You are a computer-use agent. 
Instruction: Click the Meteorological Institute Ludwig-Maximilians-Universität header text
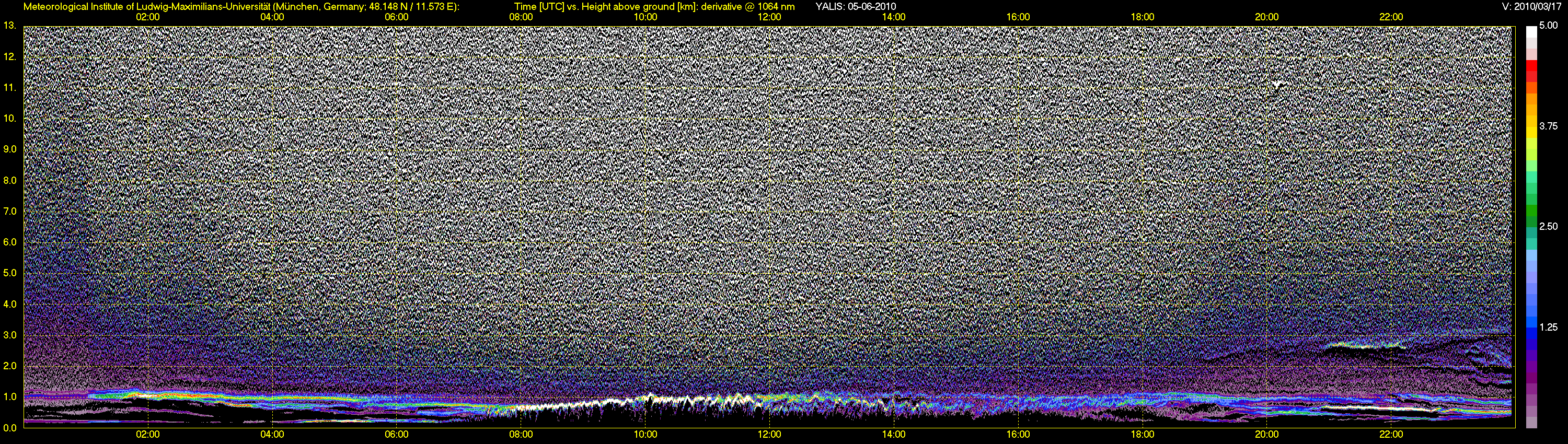click(241, 7)
